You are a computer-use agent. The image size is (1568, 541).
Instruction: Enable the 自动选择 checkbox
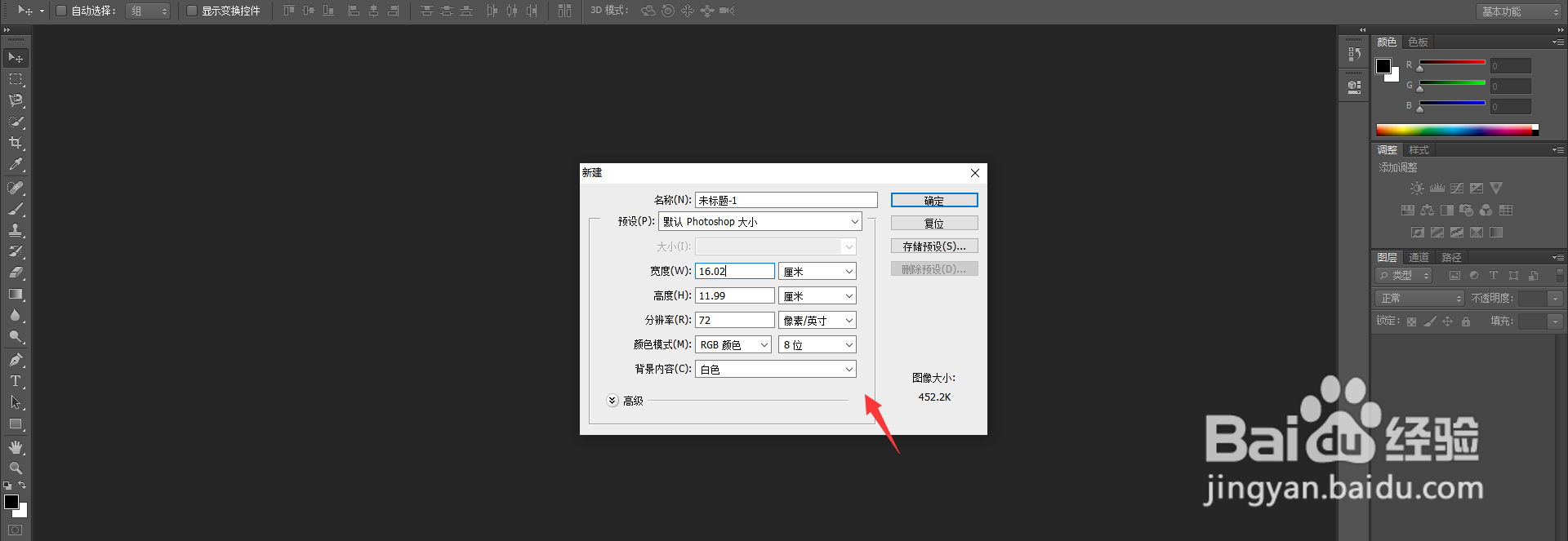(61, 11)
